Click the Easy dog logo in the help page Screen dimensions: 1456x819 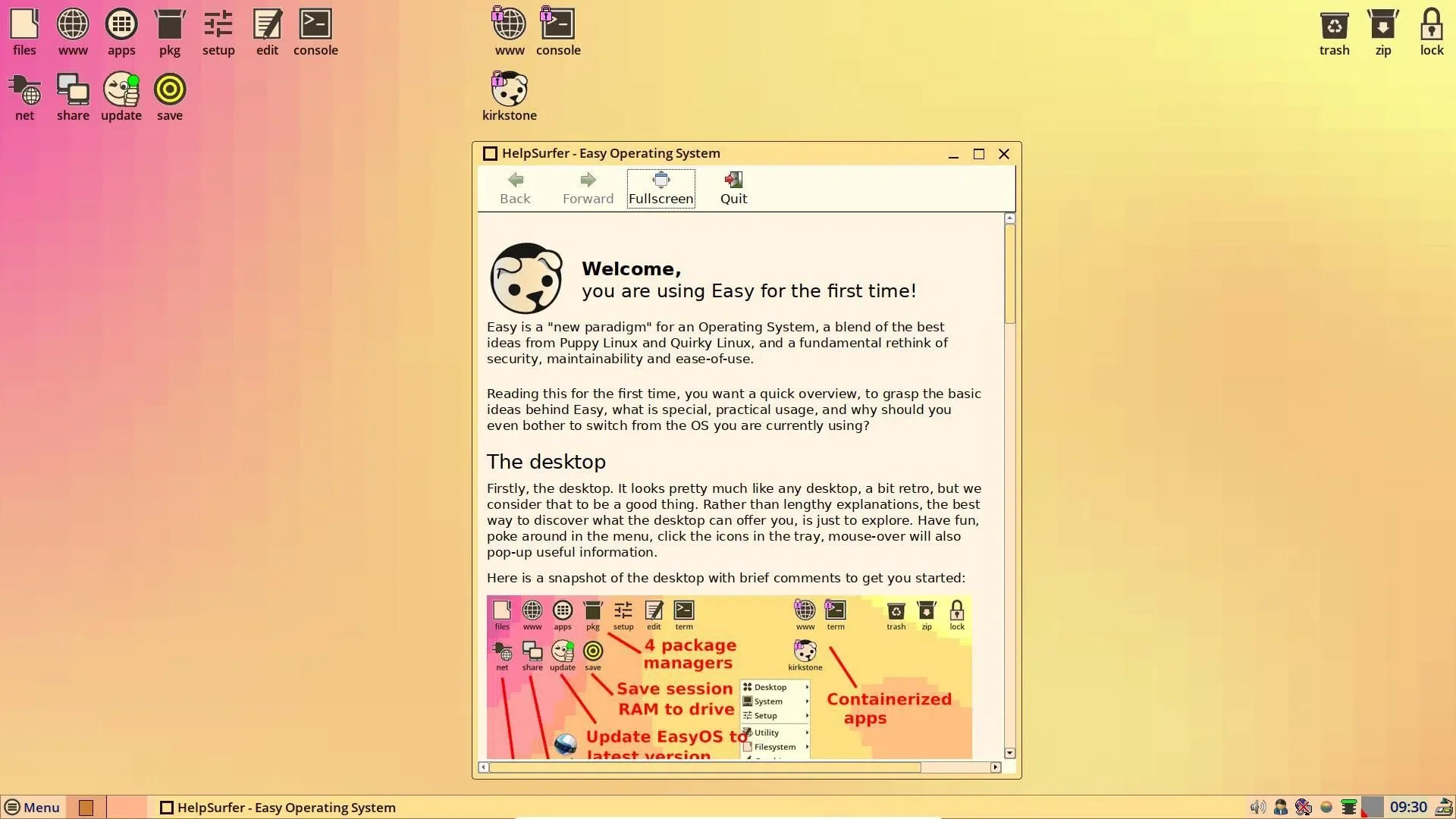pos(526,278)
